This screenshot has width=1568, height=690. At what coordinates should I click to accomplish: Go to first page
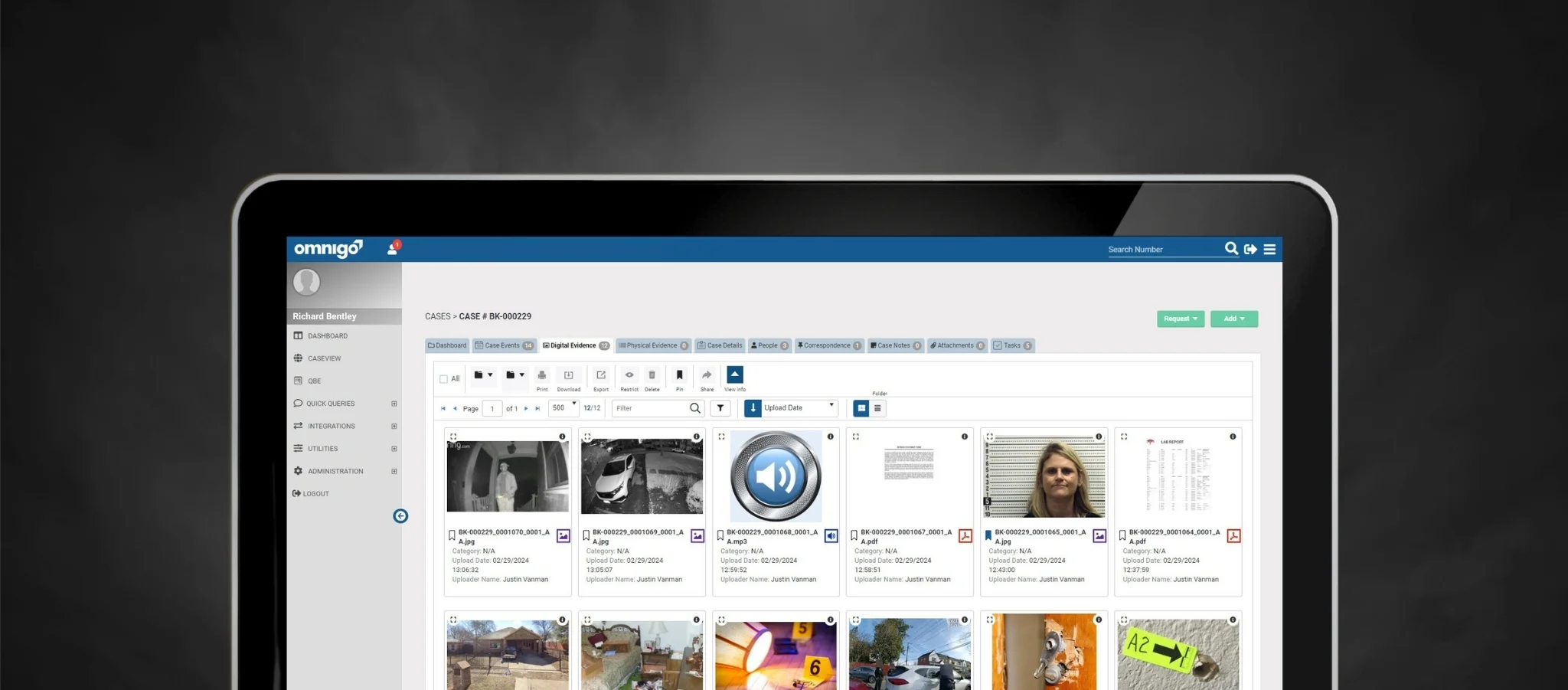[x=443, y=409]
